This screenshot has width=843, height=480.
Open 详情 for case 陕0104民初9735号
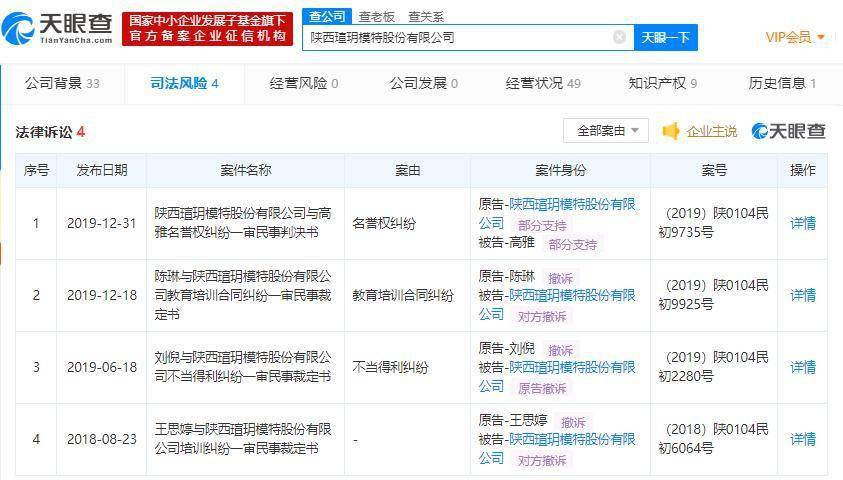(x=803, y=223)
